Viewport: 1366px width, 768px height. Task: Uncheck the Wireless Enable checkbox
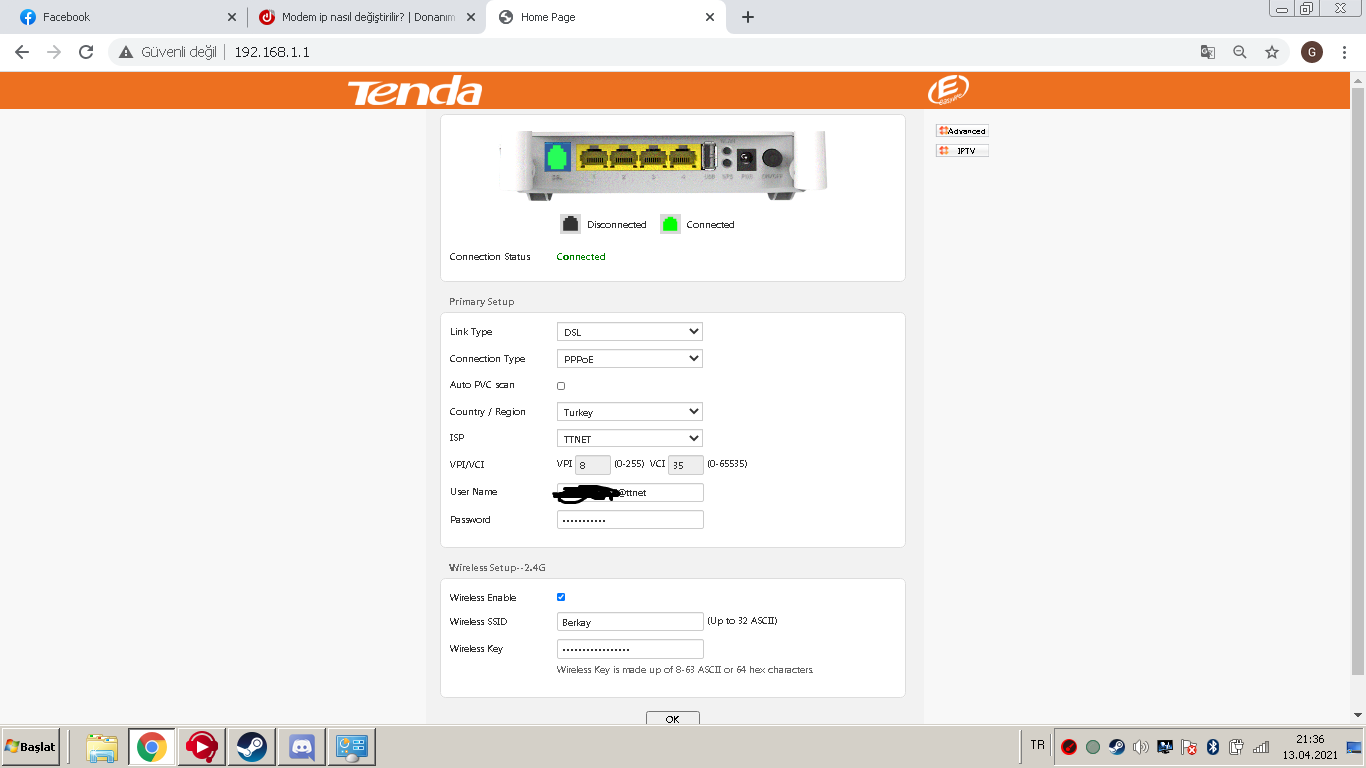561,597
